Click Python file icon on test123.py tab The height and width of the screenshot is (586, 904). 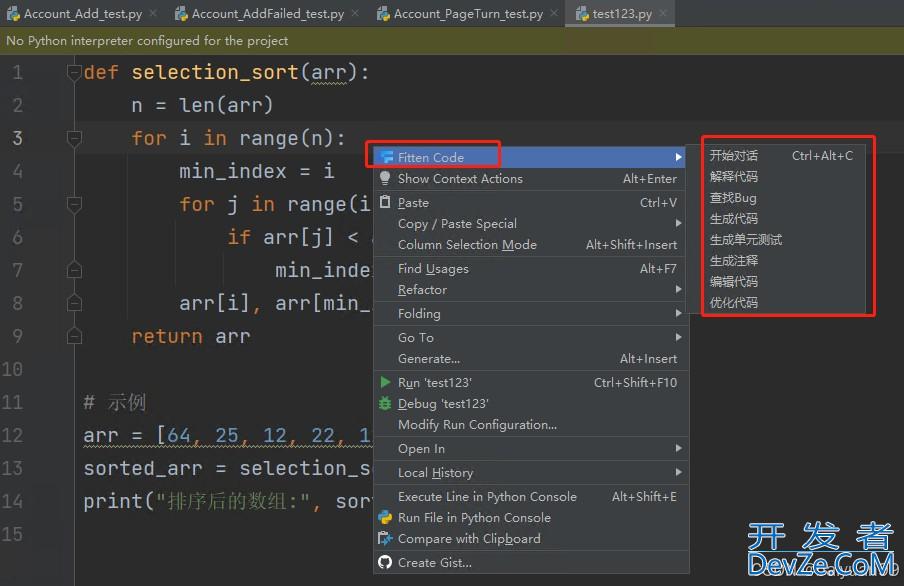coord(582,14)
